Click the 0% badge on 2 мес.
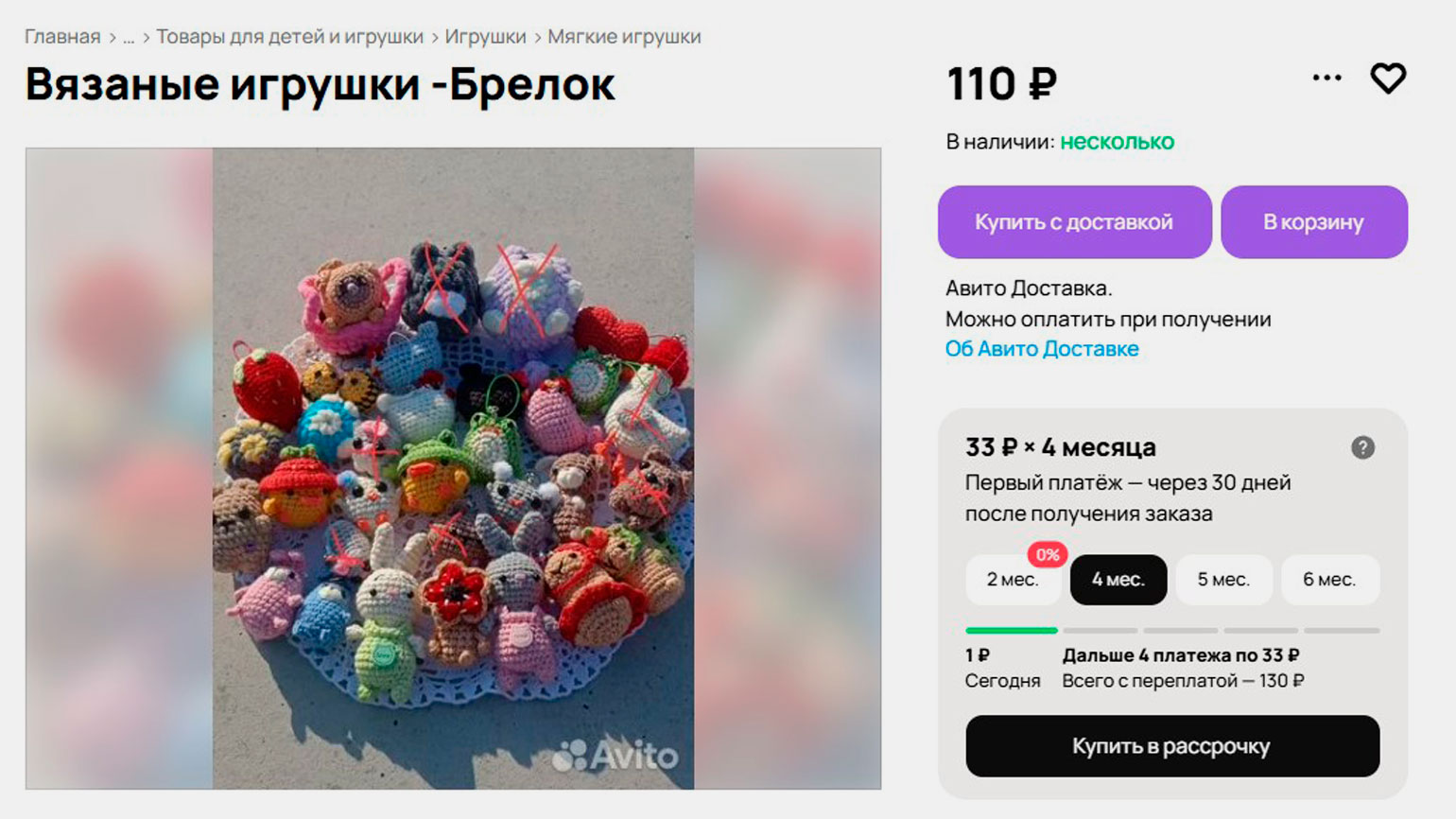 1048,555
